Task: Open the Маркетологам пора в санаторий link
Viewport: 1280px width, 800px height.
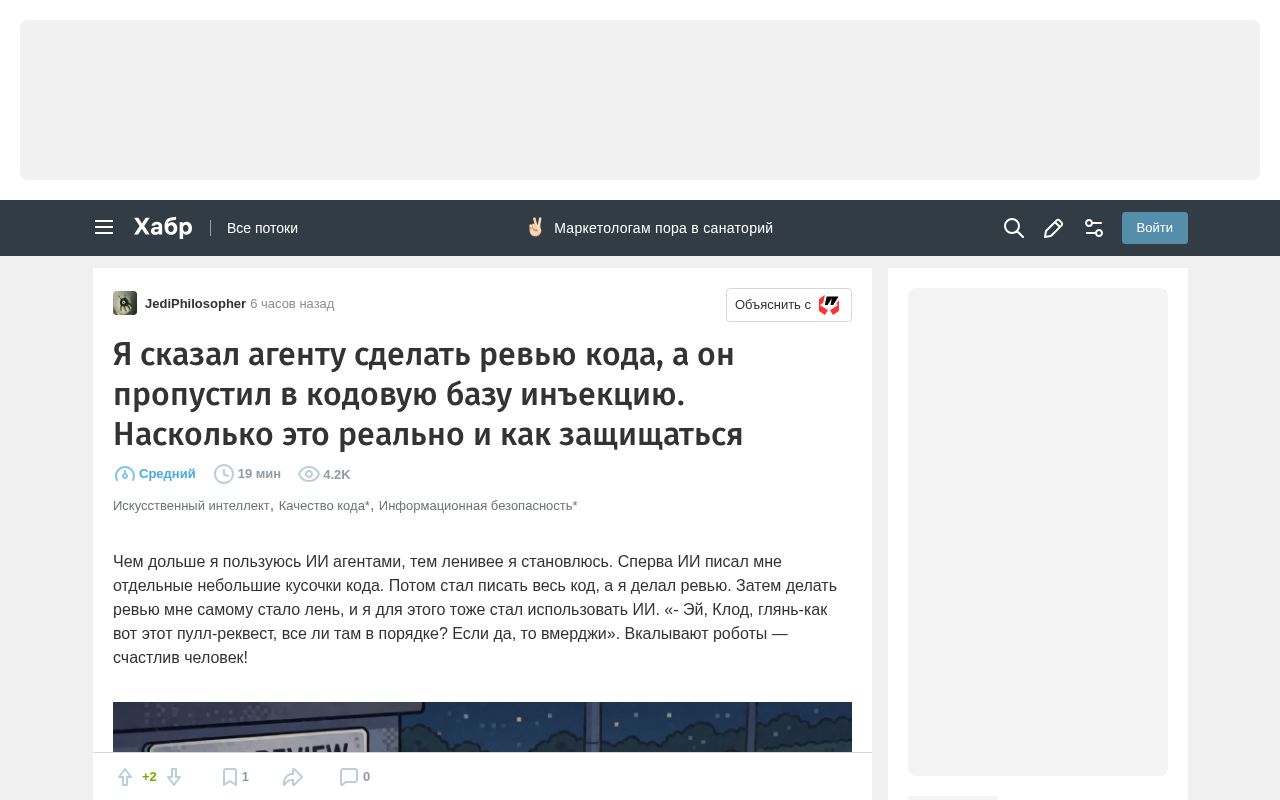Action: point(663,228)
